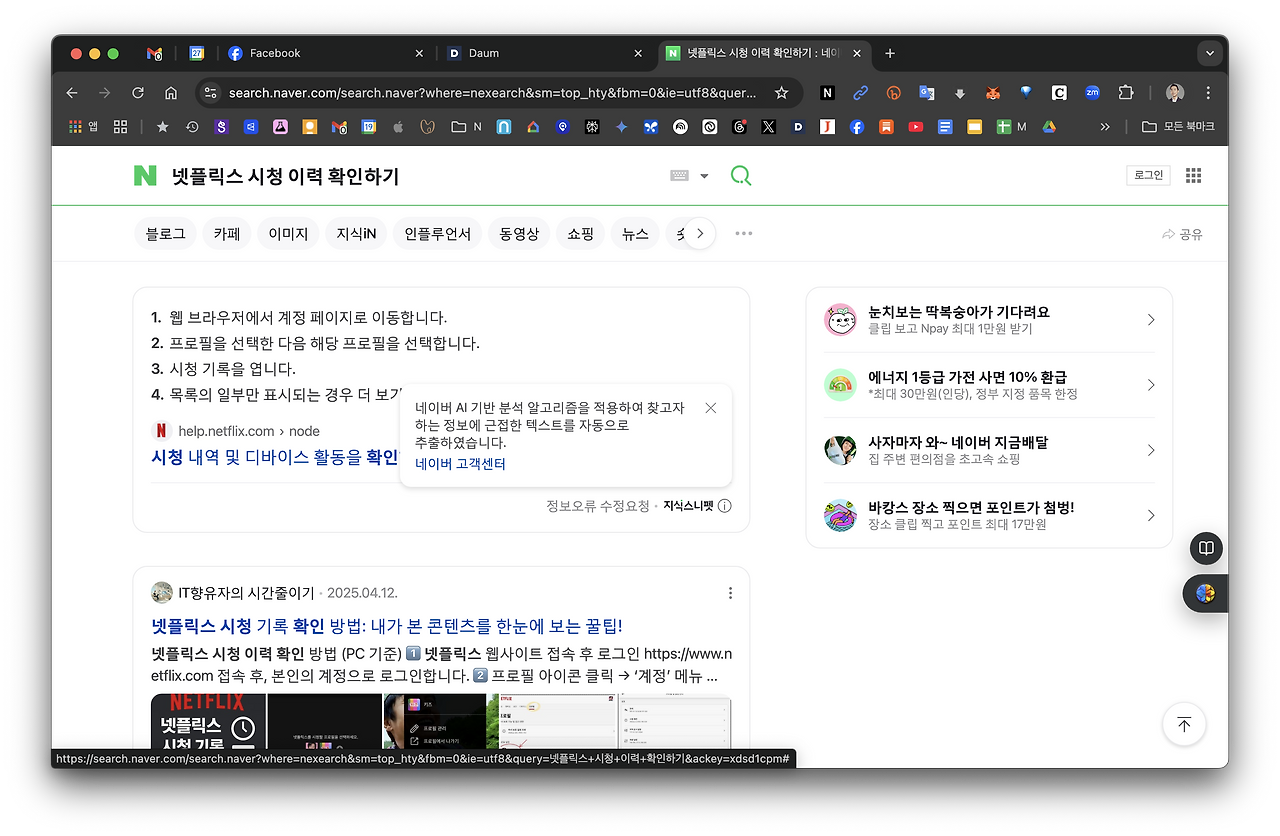This screenshot has height=836, width=1280.
Task: Open the 시청 내역 및 디바이스 활동 link
Action: (x=275, y=457)
